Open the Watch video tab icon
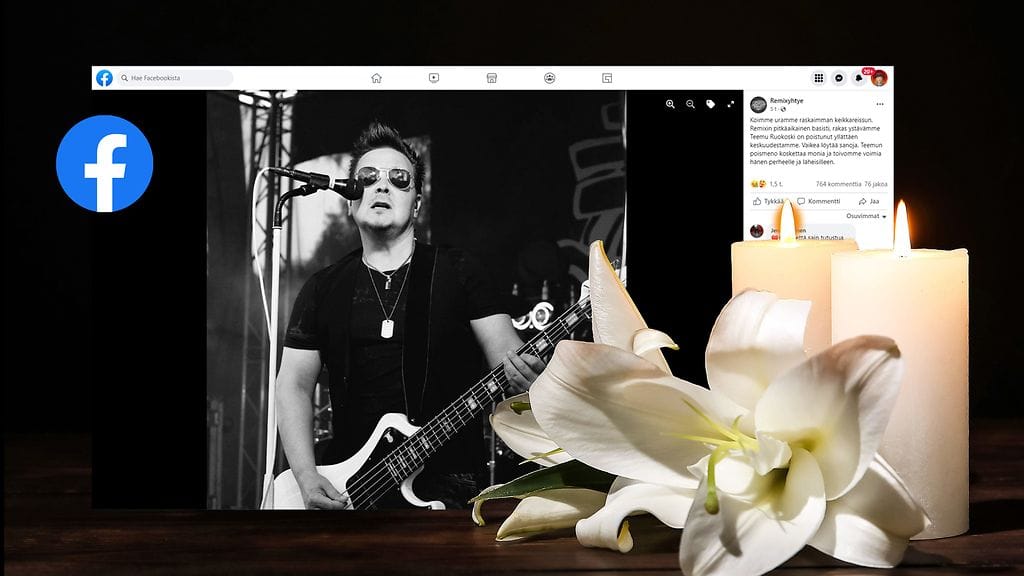This screenshot has width=1024, height=576. (x=434, y=78)
